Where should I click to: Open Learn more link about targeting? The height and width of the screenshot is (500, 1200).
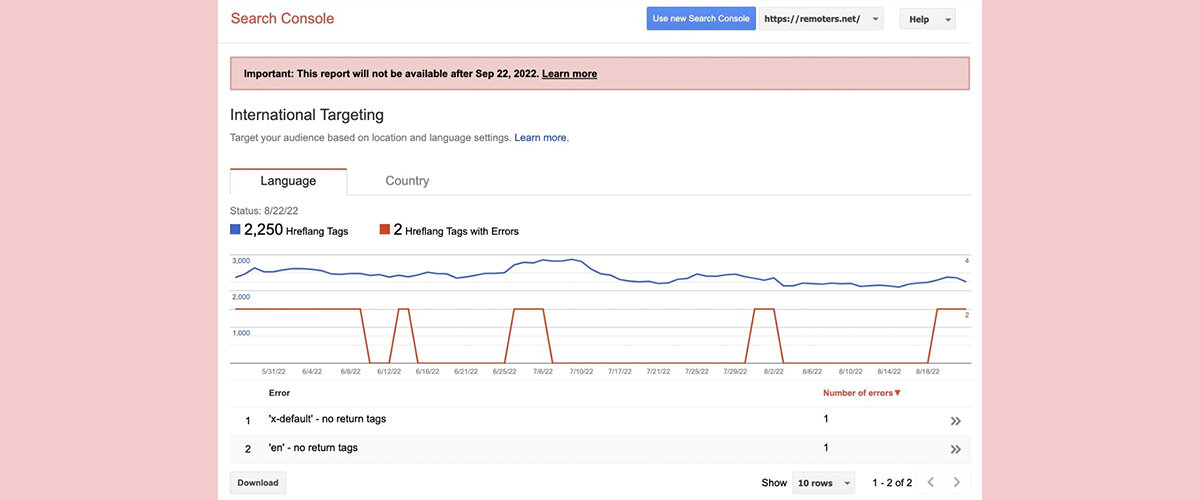[541, 137]
